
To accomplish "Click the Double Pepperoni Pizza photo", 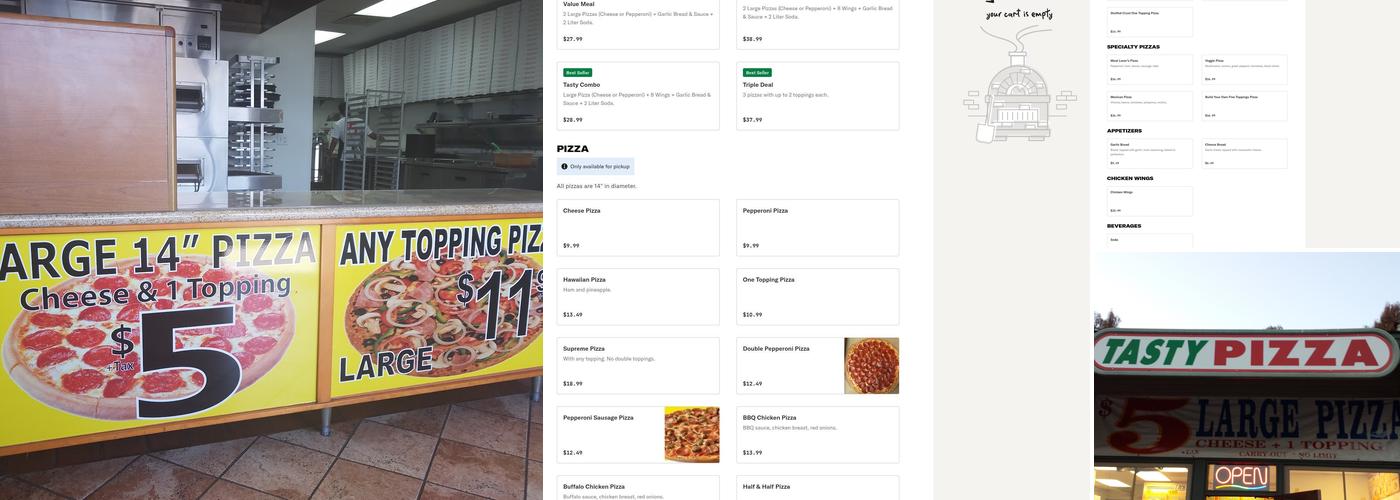I will tap(871, 366).
